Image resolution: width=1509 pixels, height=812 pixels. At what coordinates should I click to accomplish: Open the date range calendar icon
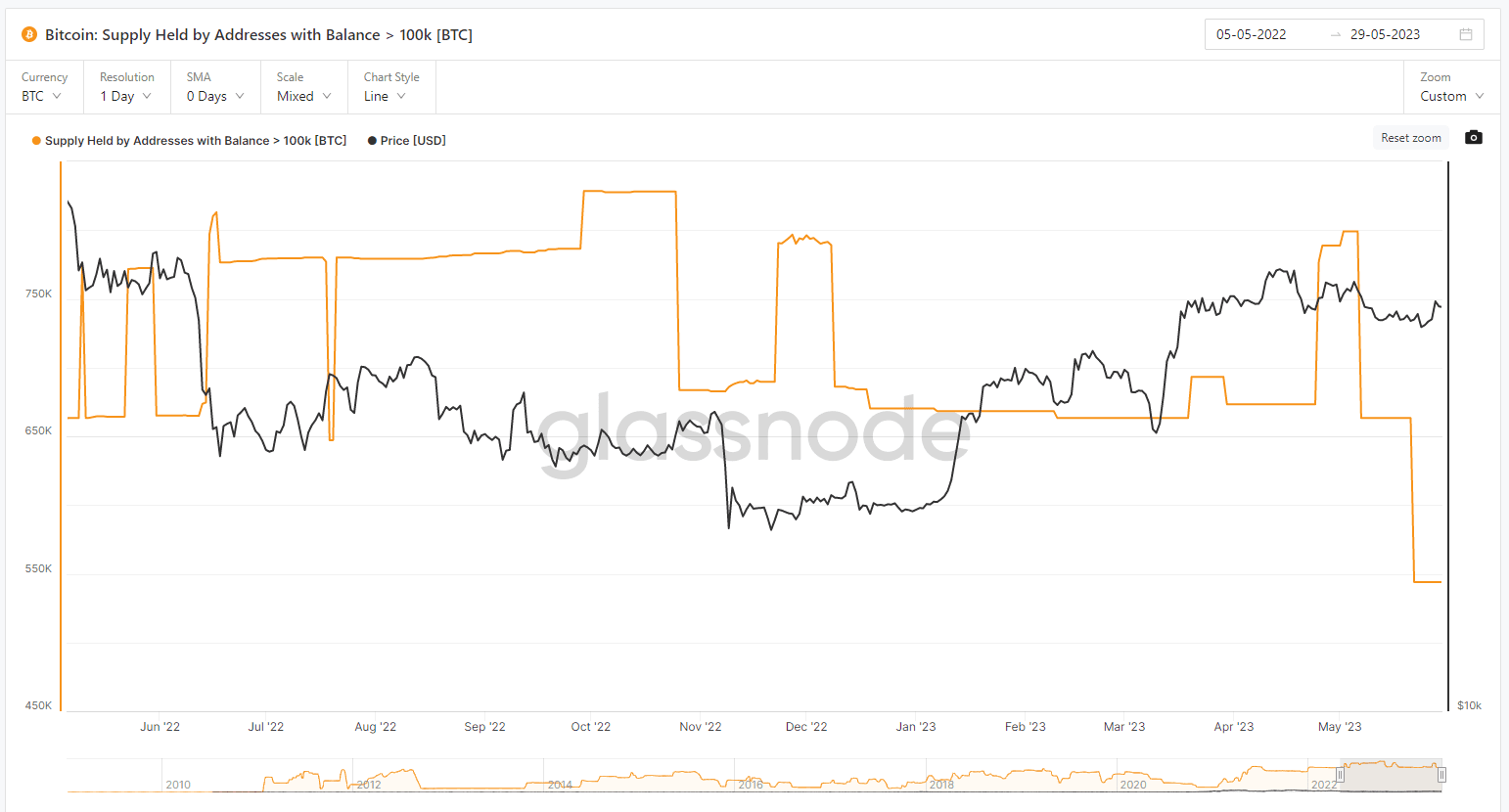point(1466,34)
